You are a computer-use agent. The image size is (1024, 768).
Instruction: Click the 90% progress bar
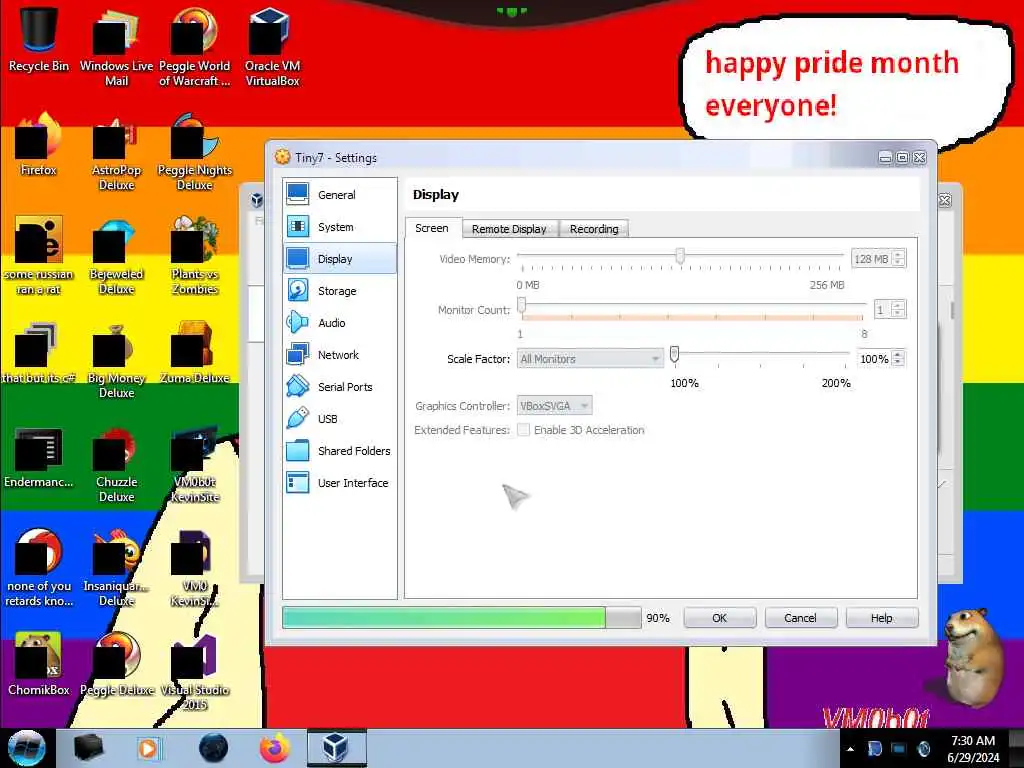(462, 618)
